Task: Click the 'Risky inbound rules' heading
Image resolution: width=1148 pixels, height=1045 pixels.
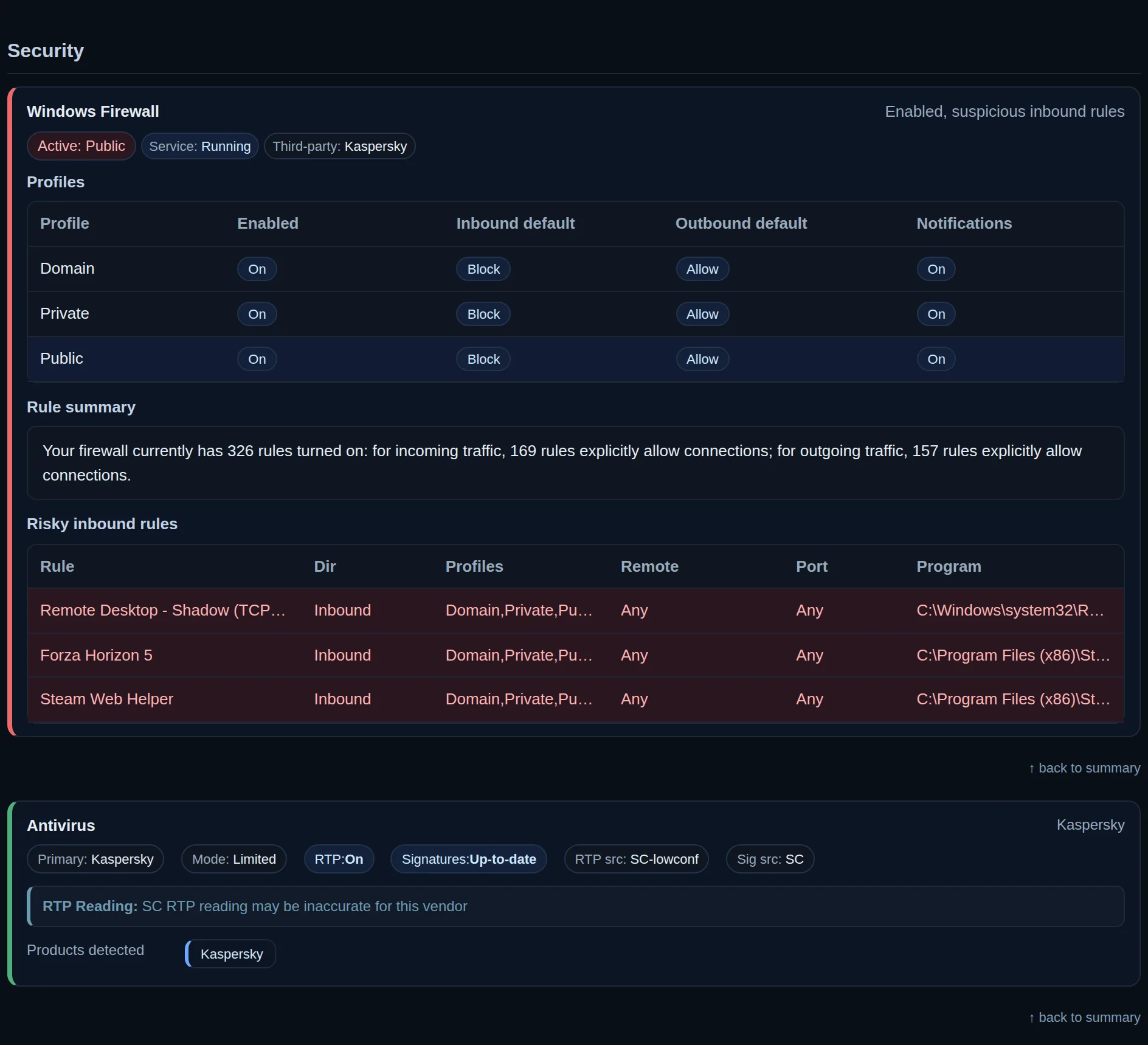Action: [x=102, y=524]
